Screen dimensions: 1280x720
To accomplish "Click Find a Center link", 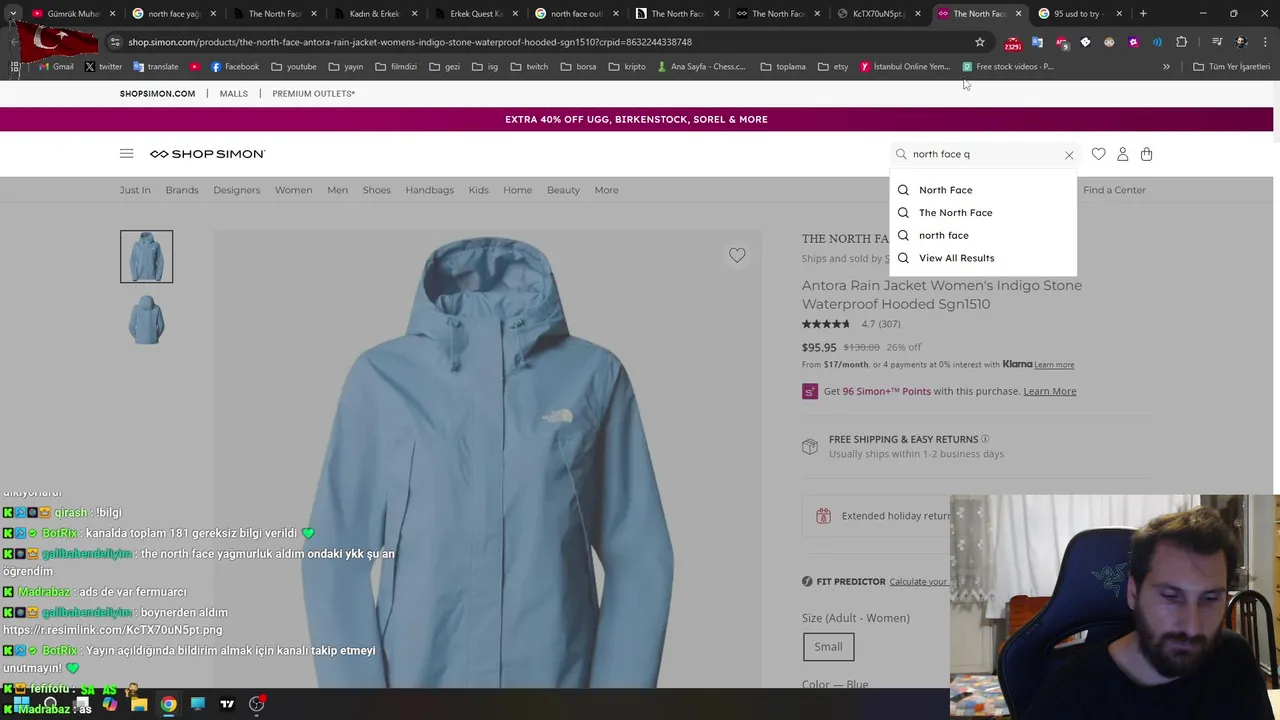I will (x=1114, y=190).
